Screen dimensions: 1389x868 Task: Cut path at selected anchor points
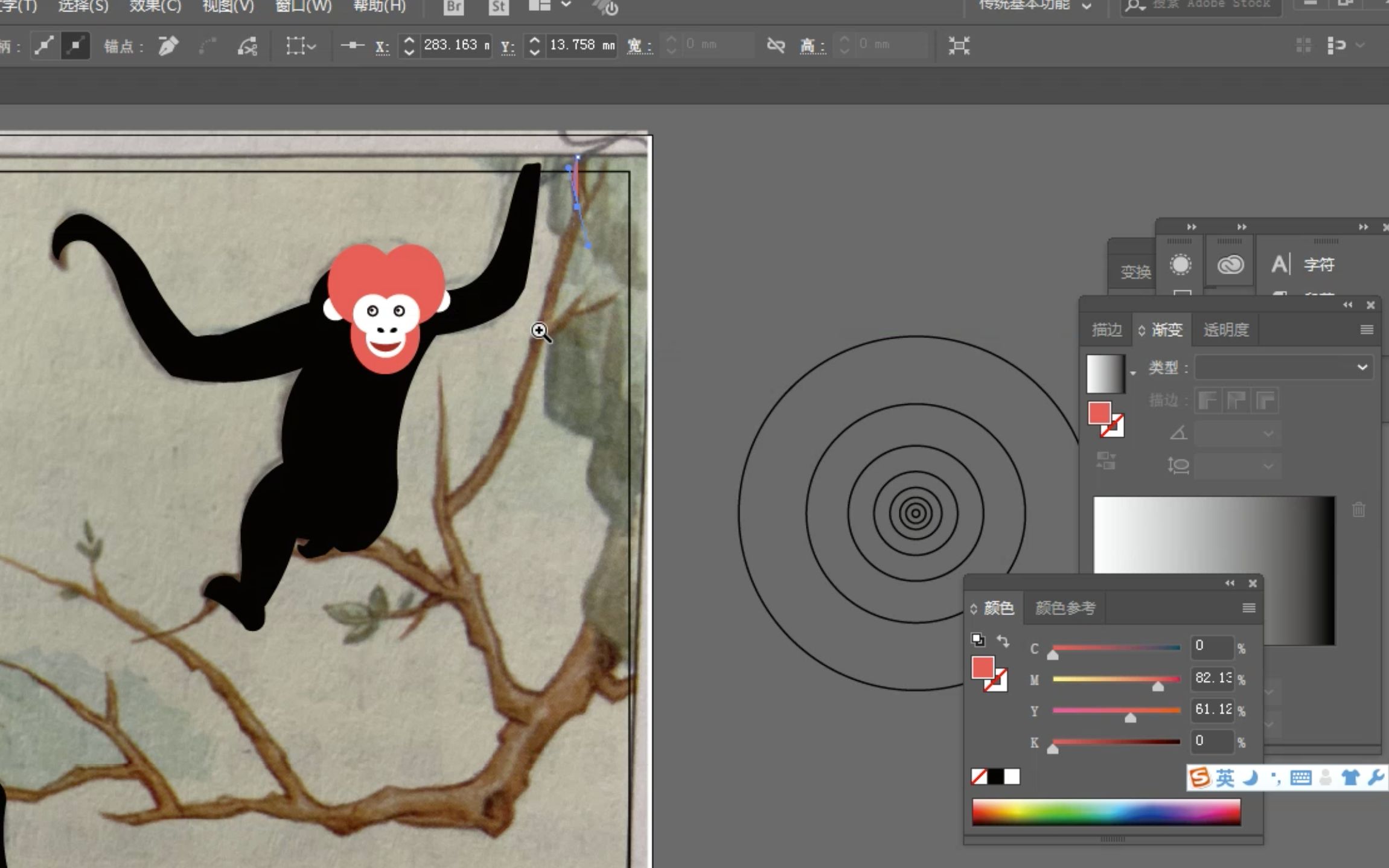click(247, 46)
